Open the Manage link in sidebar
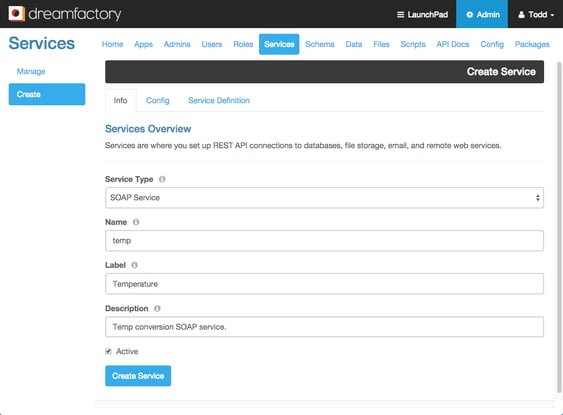Viewport: 563px width, 415px height. click(x=31, y=71)
